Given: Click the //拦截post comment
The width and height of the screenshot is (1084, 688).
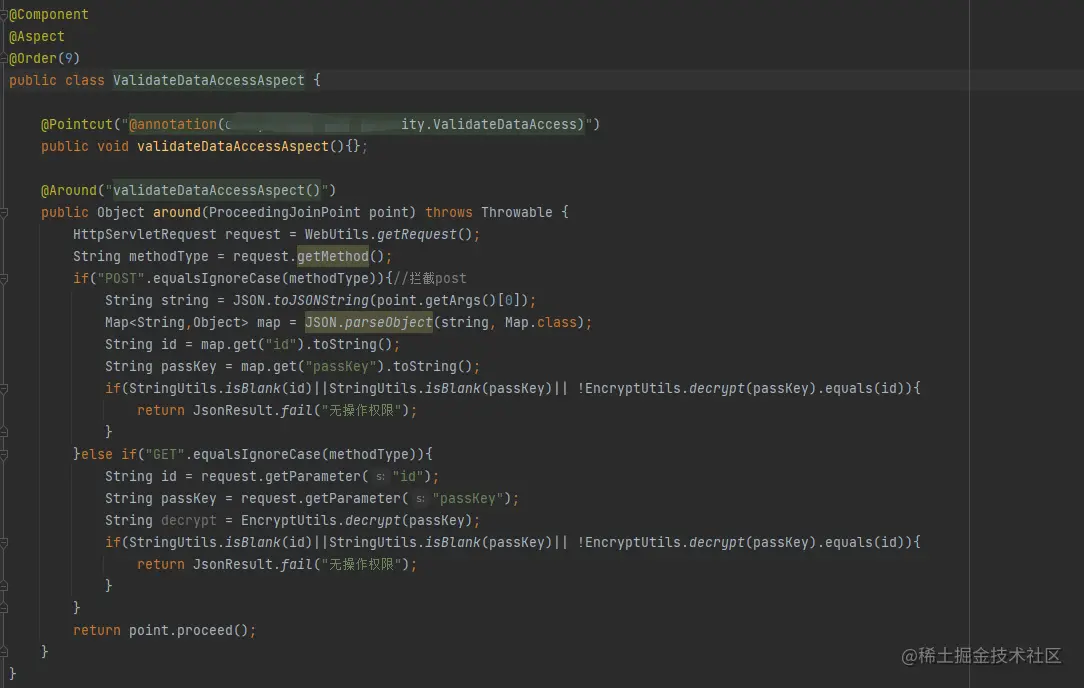Looking at the screenshot, I should click(429, 279).
